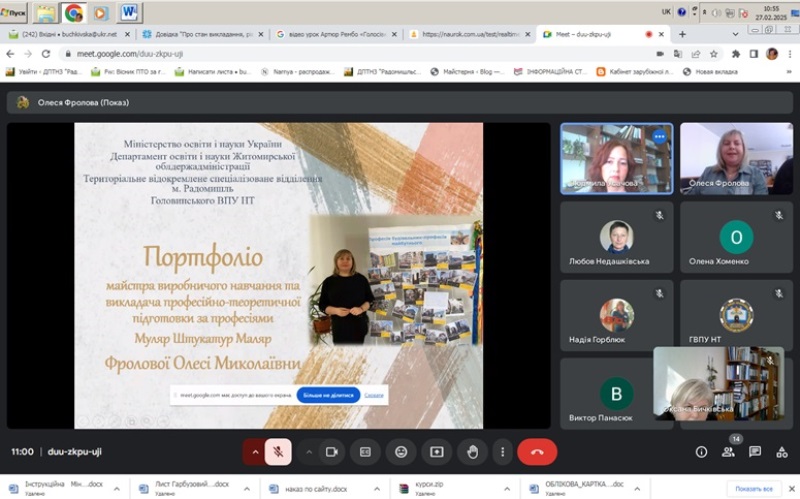This screenshot has width=800, height=499.
Task: Open more options three-dot menu
Action: [502, 452]
